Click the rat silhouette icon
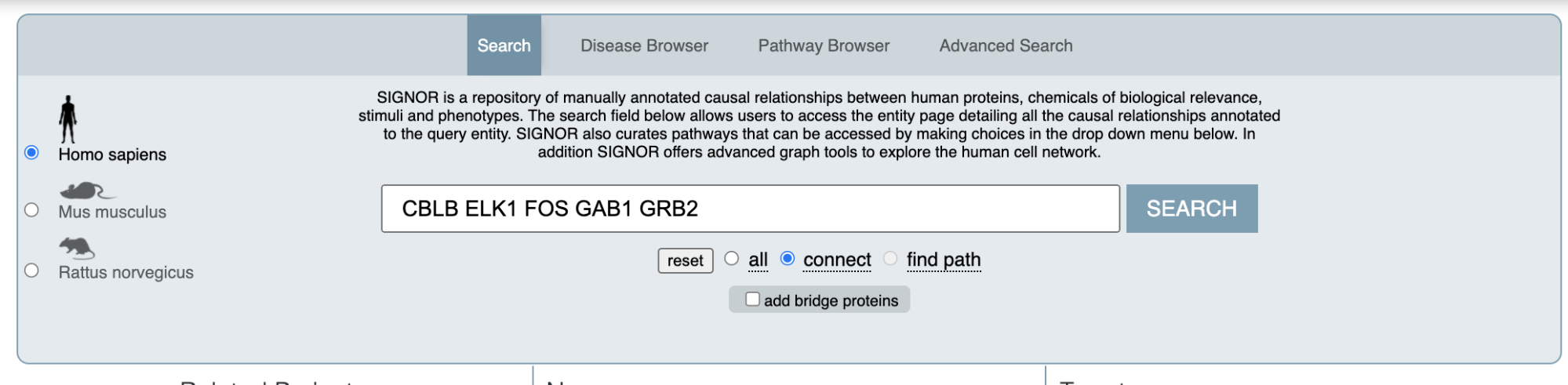Image resolution: width=1568 pixels, height=385 pixels. coord(77,249)
